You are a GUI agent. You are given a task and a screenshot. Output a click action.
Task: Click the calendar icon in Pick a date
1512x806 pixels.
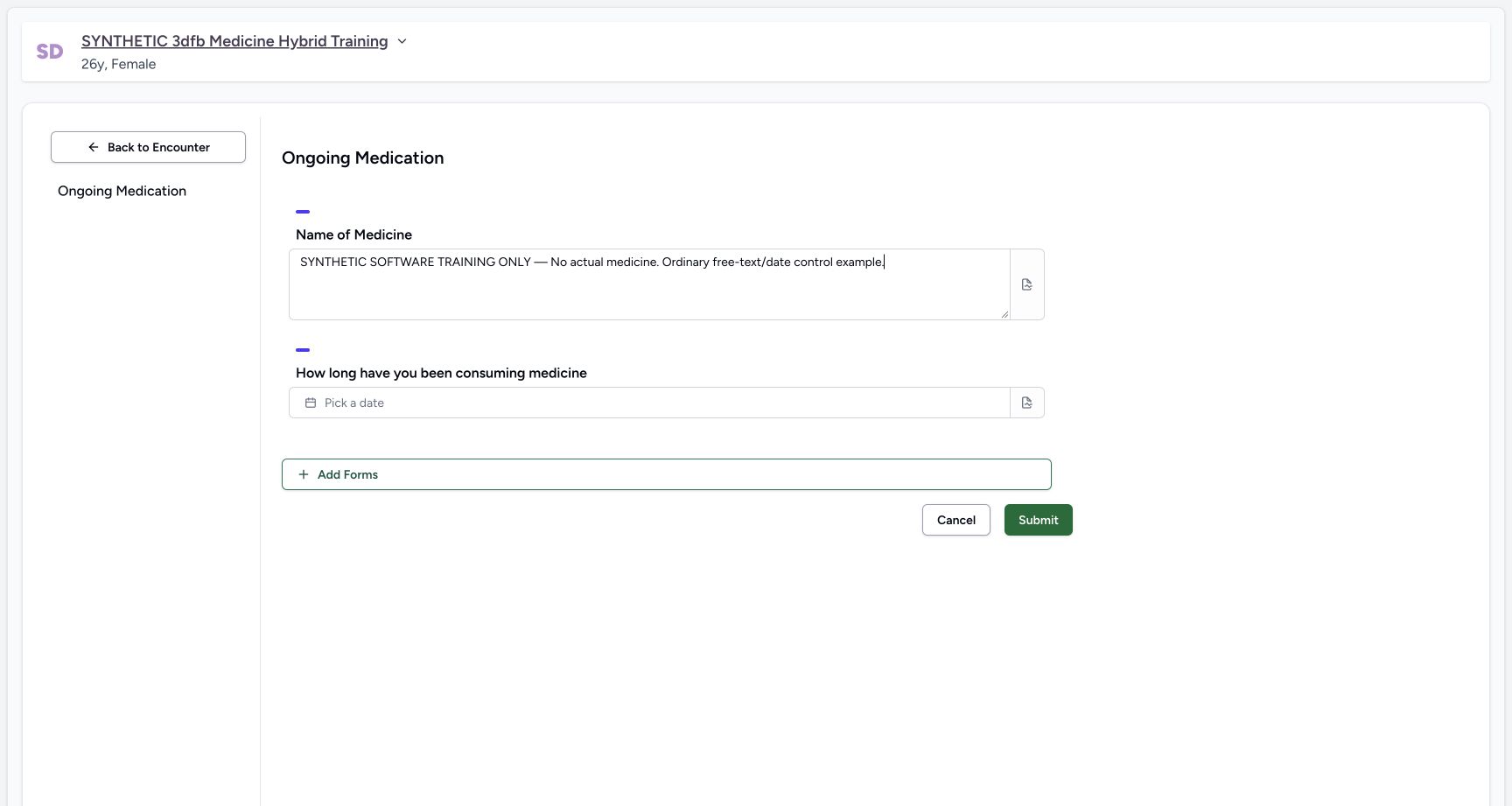pyautogui.click(x=310, y=403)
